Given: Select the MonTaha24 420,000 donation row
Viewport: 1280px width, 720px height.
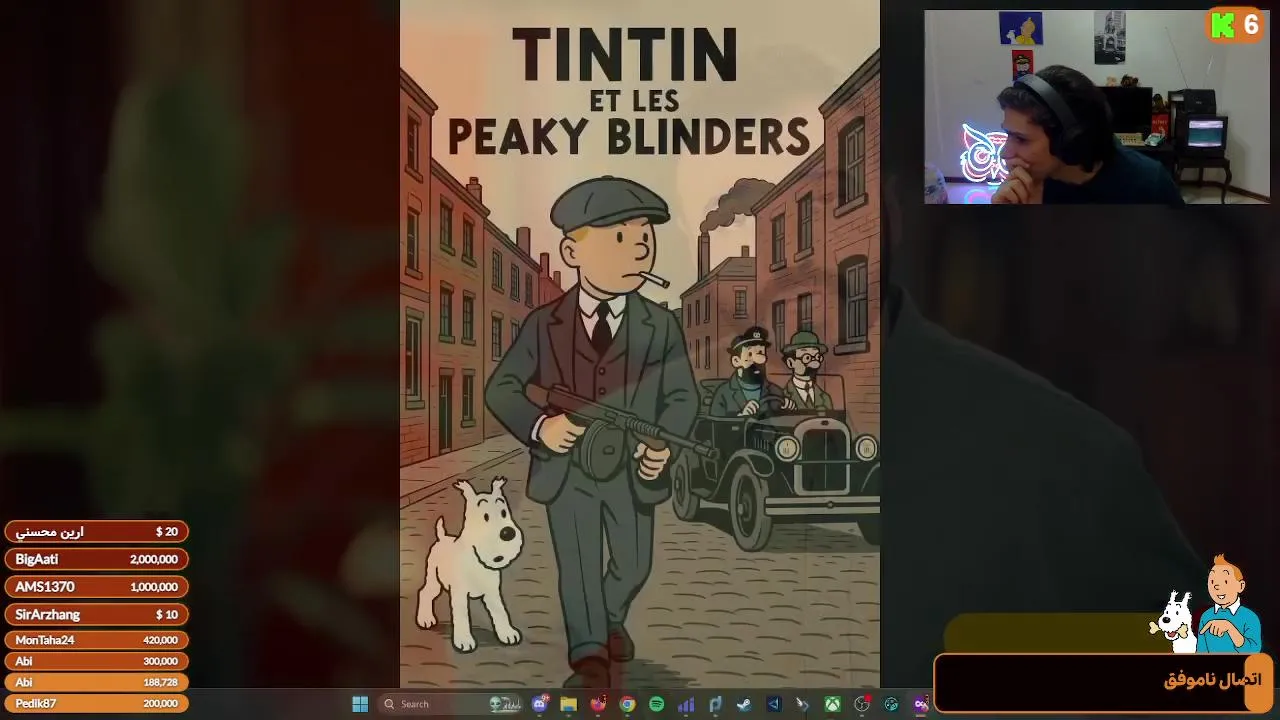Looking at the screenshot, I should tap(96, 640).
